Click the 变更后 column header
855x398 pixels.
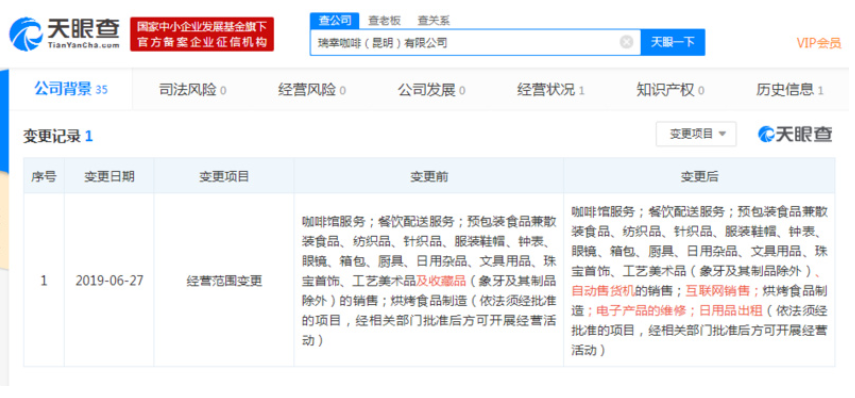(699, 176)
